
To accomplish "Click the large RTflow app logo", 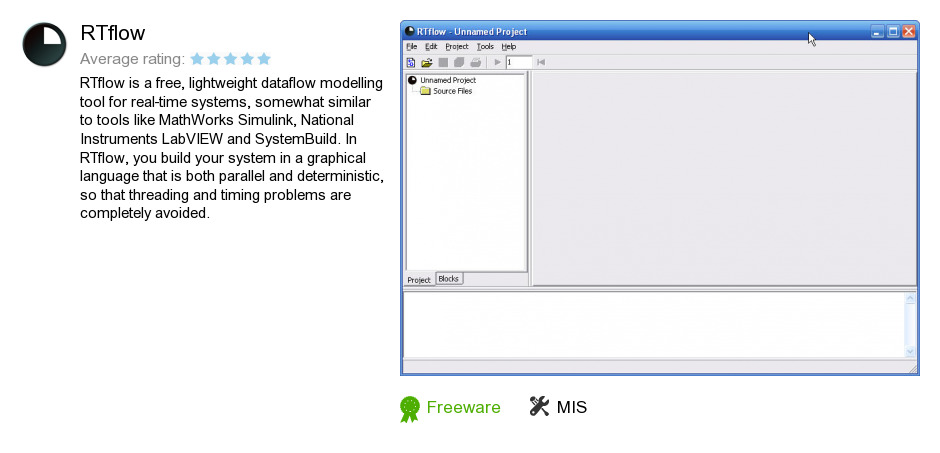I will pos(44,44).
